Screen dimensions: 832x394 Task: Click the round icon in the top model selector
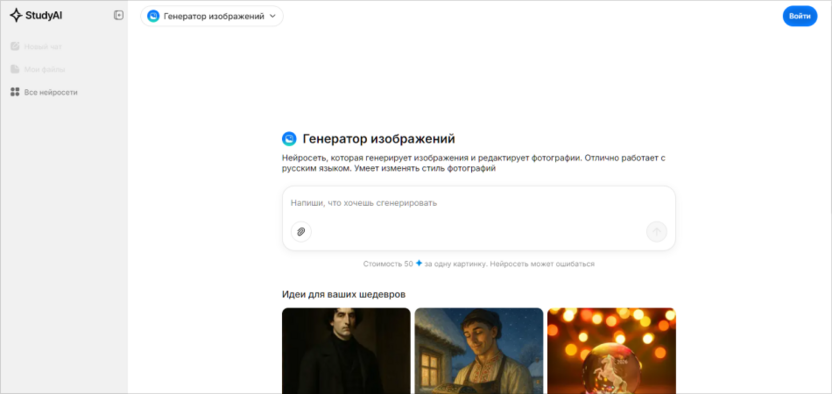point(153,16)
